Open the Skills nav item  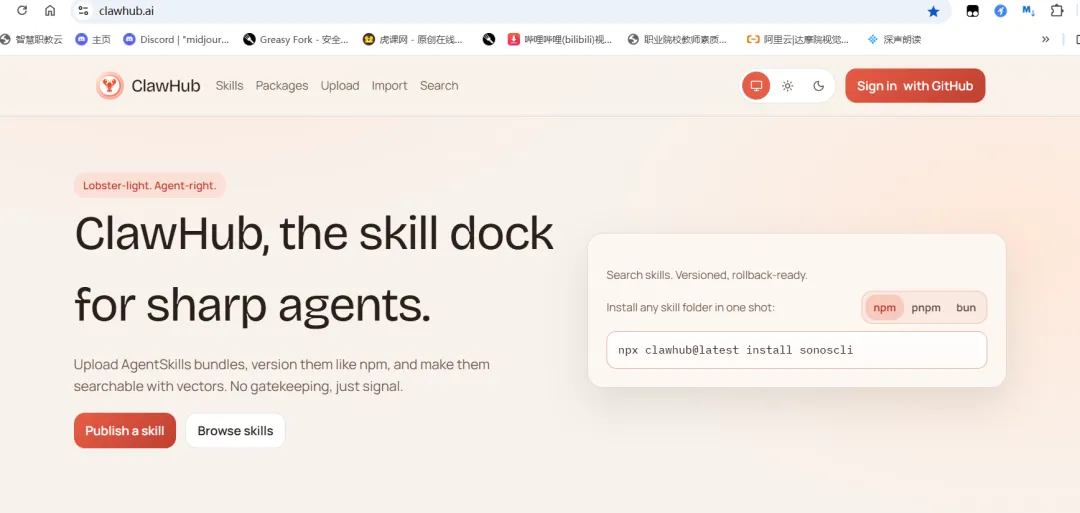tap(229, 85)
